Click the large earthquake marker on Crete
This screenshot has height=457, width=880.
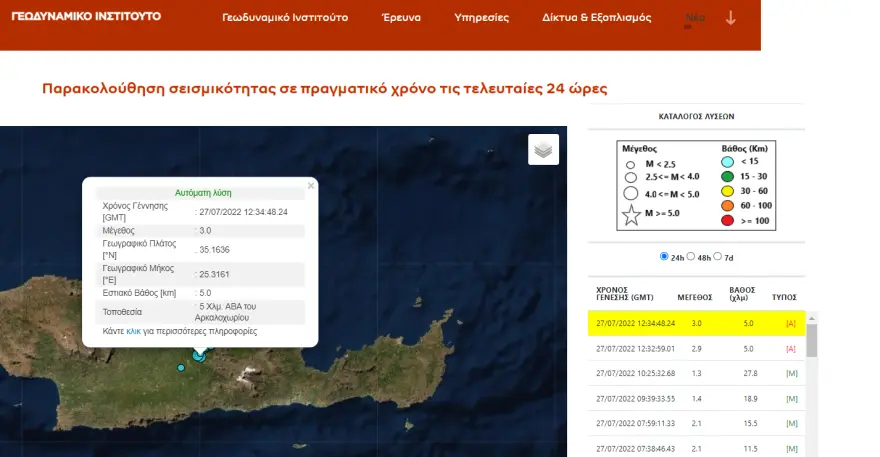(199, 355)
